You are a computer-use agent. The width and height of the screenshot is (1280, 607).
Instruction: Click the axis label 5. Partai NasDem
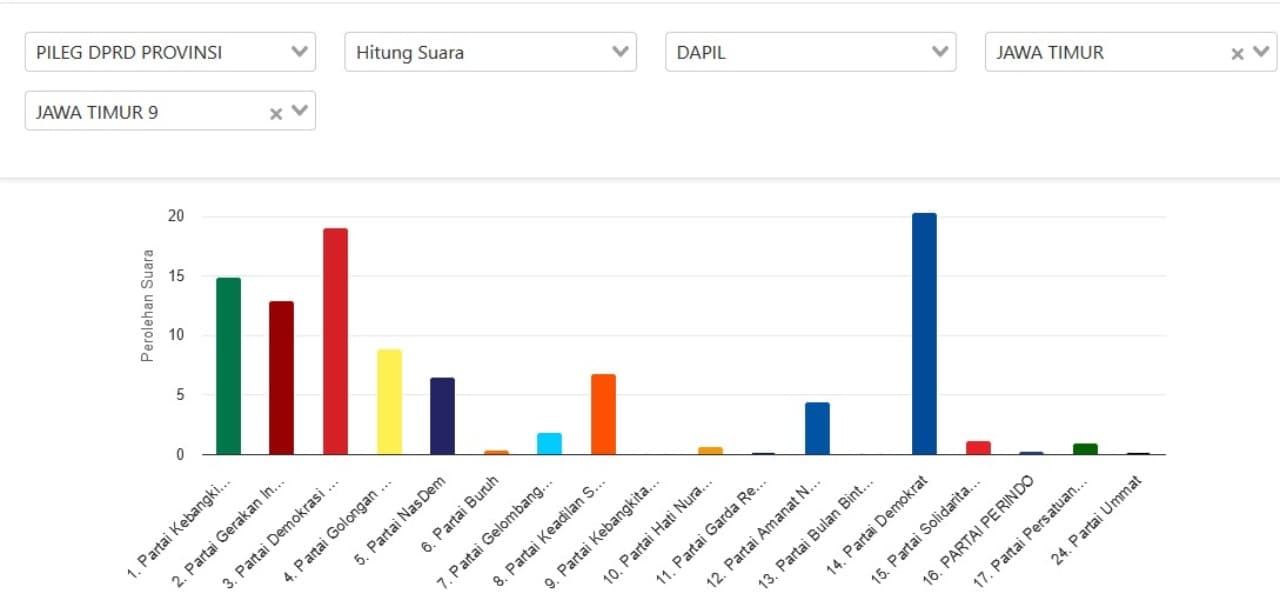coord(403,522)
